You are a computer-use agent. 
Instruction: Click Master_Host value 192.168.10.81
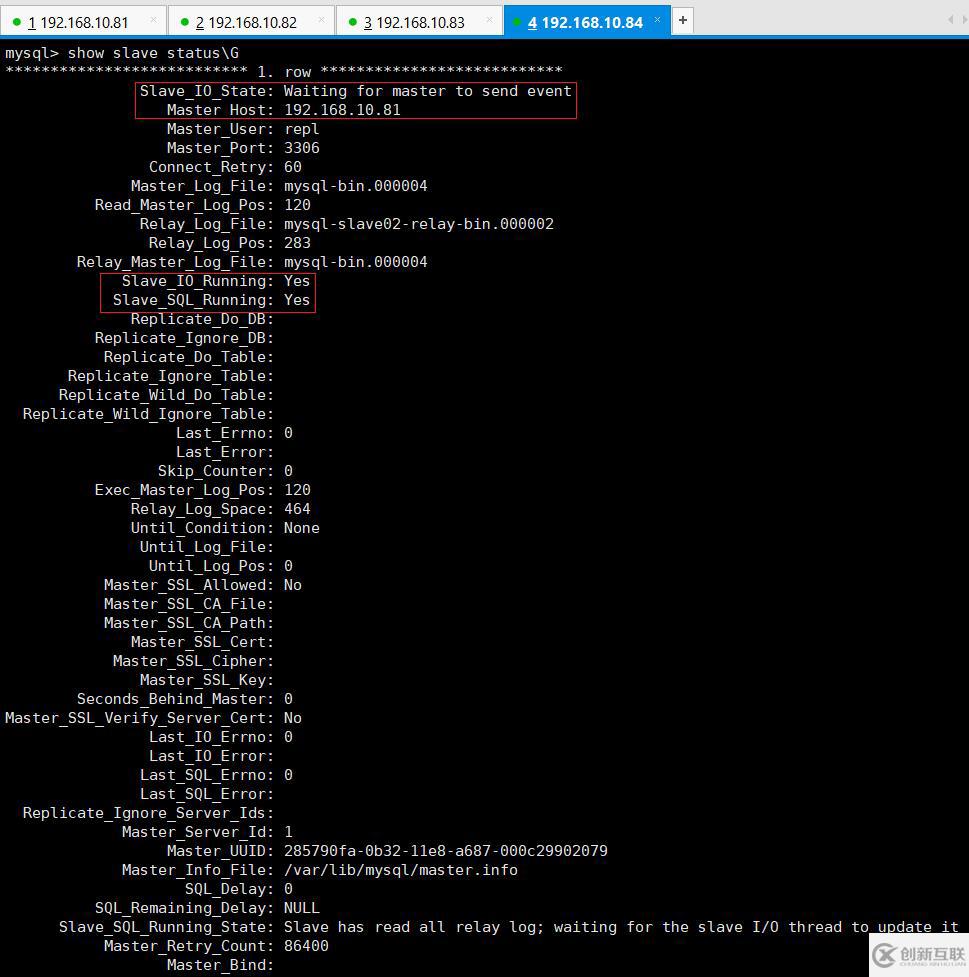point(342,110)
